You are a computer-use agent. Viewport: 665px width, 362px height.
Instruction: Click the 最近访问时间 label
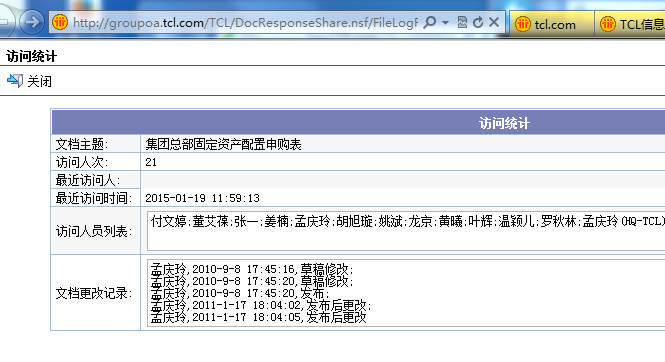[94, 198]
